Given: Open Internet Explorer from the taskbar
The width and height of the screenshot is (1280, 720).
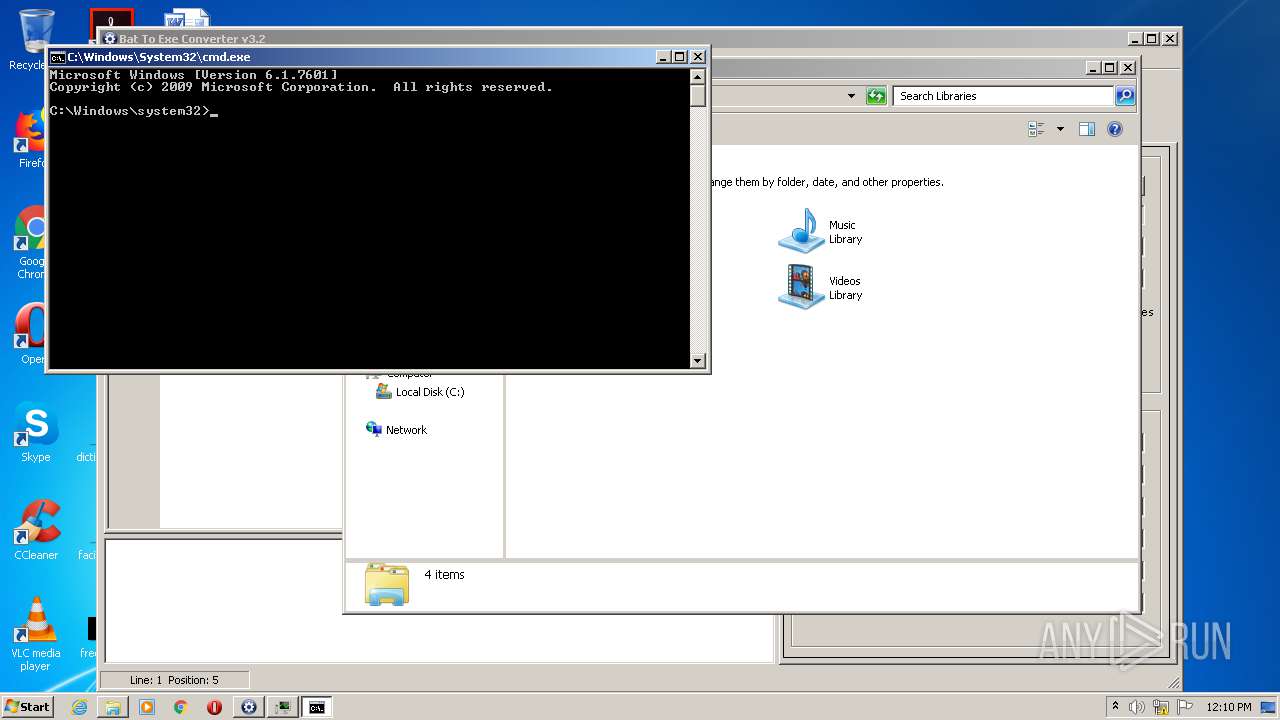Looking at the screenshot, I should (79, 707).
